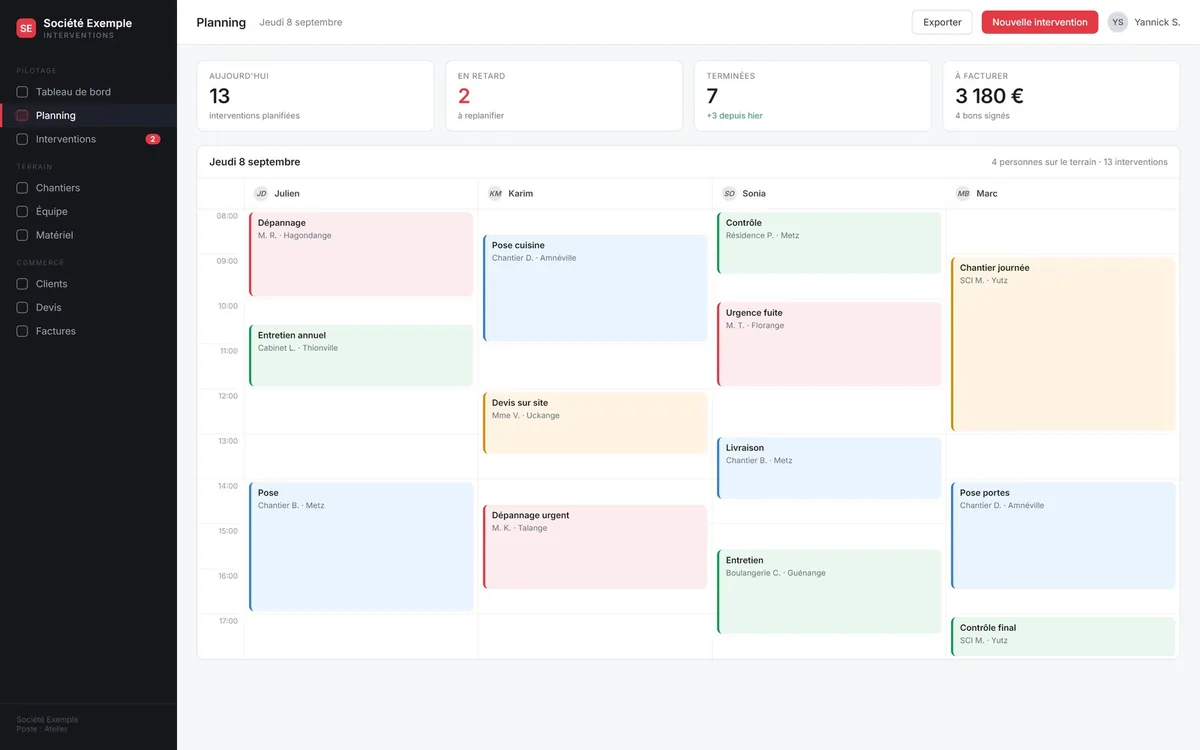1200x750 pixels.
Task: Click the red SE logo in the sidebar
Action: pos(26,28)
